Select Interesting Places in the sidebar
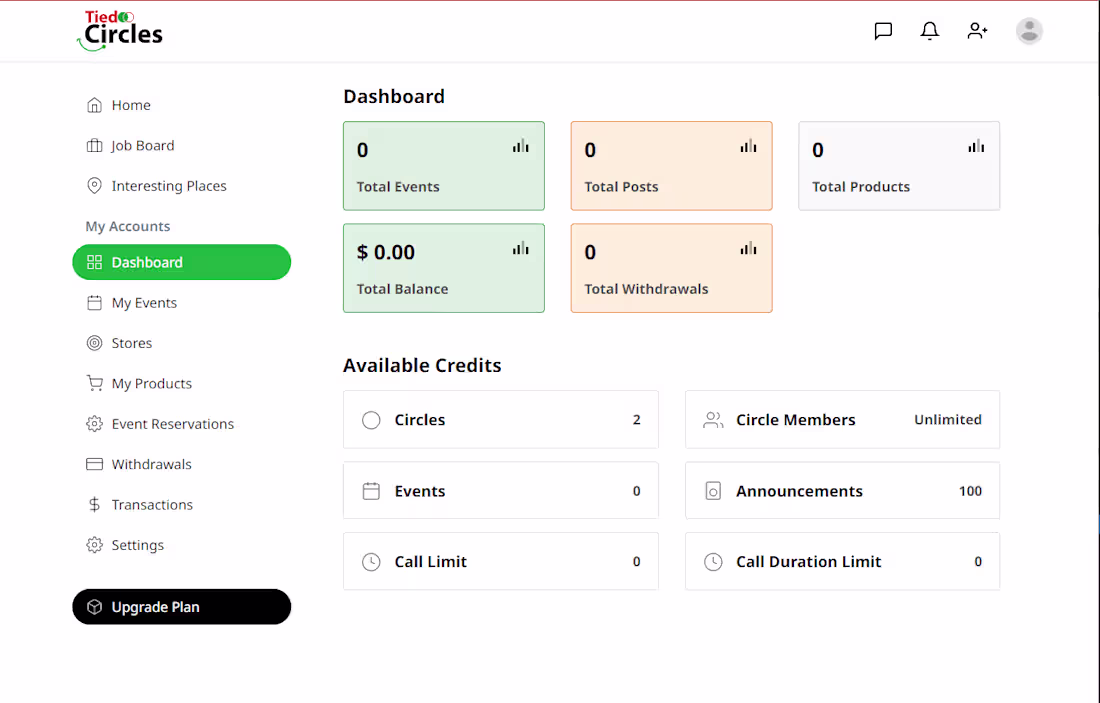 [x=168, y=185]
